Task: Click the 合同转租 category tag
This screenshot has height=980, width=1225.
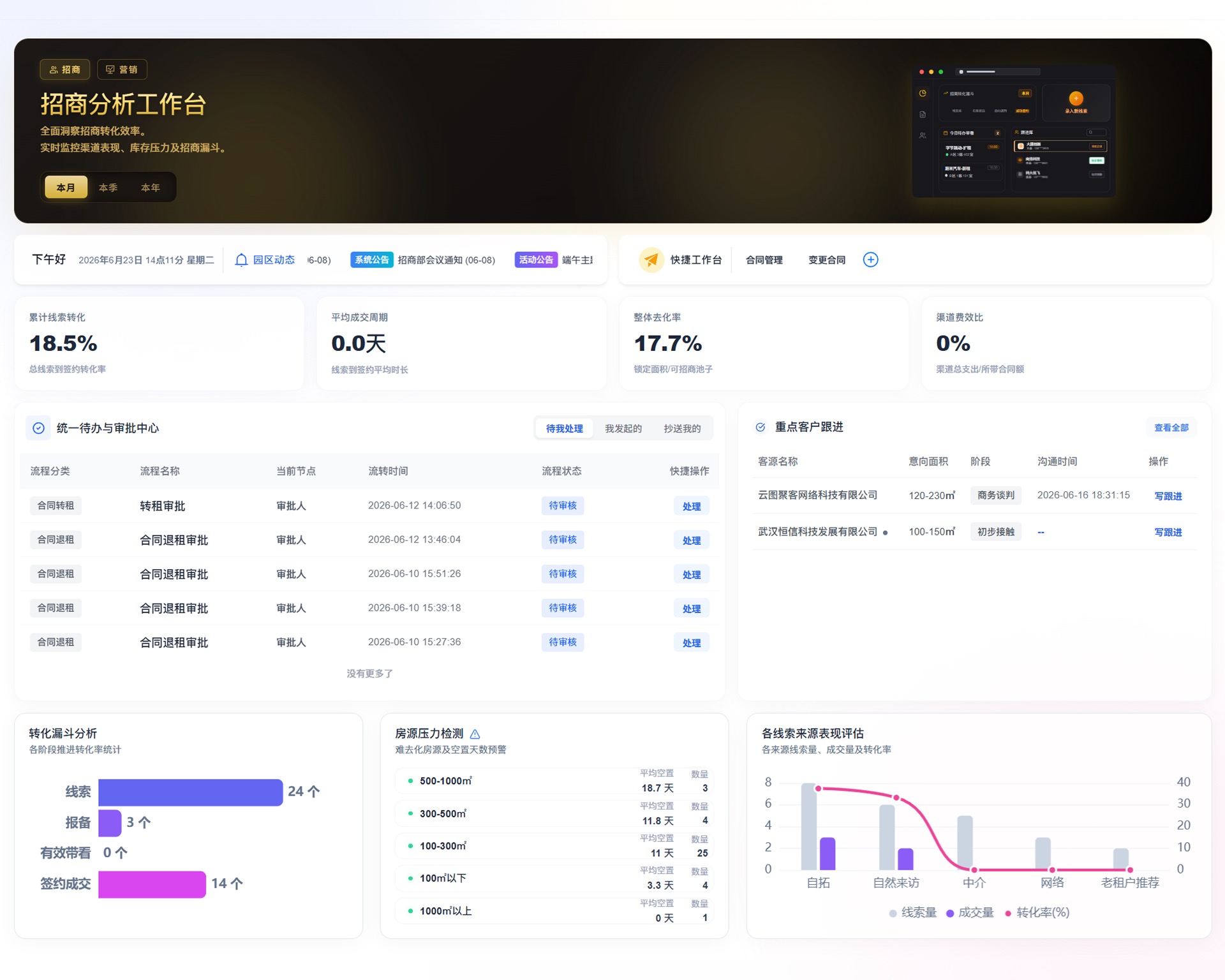Action: 56,505
